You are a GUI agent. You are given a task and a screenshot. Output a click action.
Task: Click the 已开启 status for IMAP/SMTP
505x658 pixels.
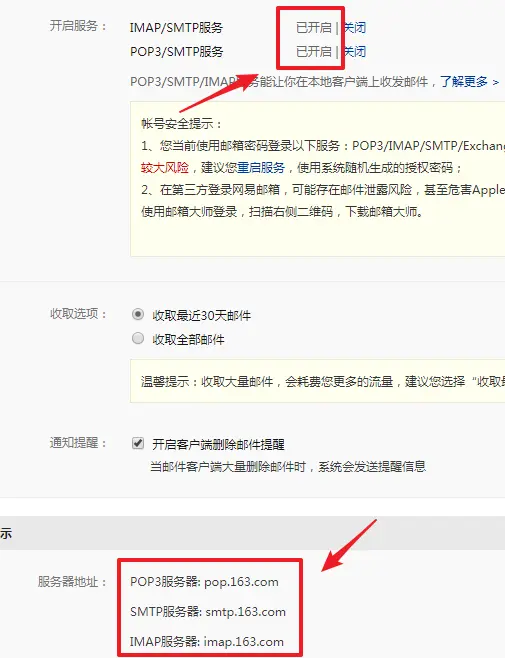(x=314, y=28)
